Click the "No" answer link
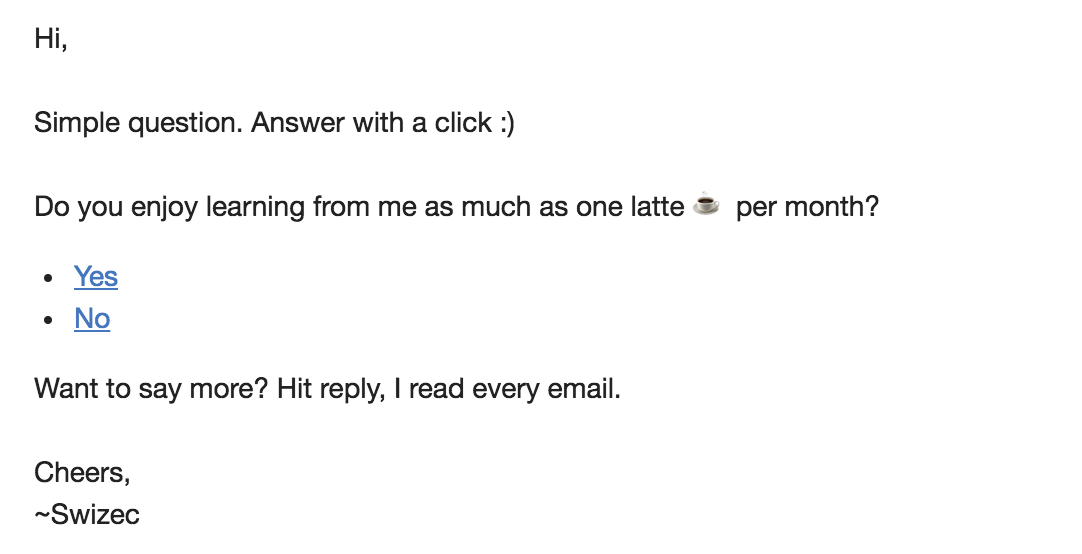The height and width of the screenshot is (554, 1082). 92,319
